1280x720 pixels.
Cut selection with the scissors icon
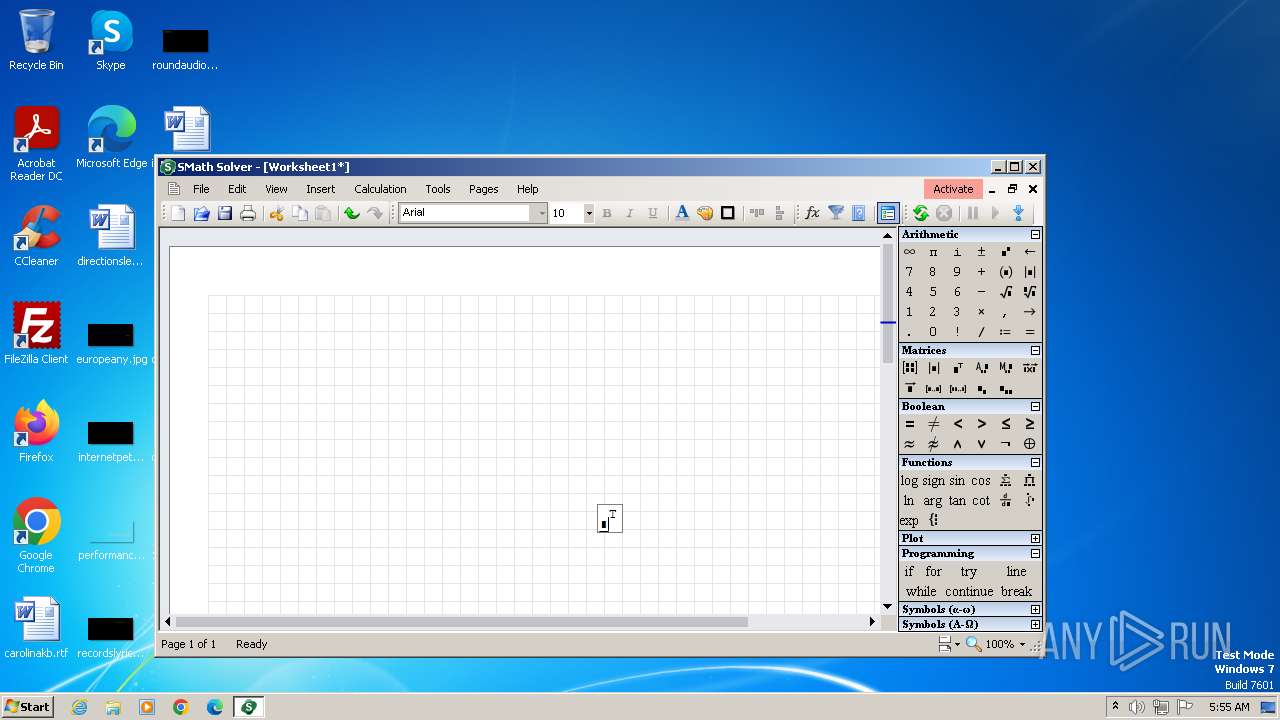coord(277,213)
